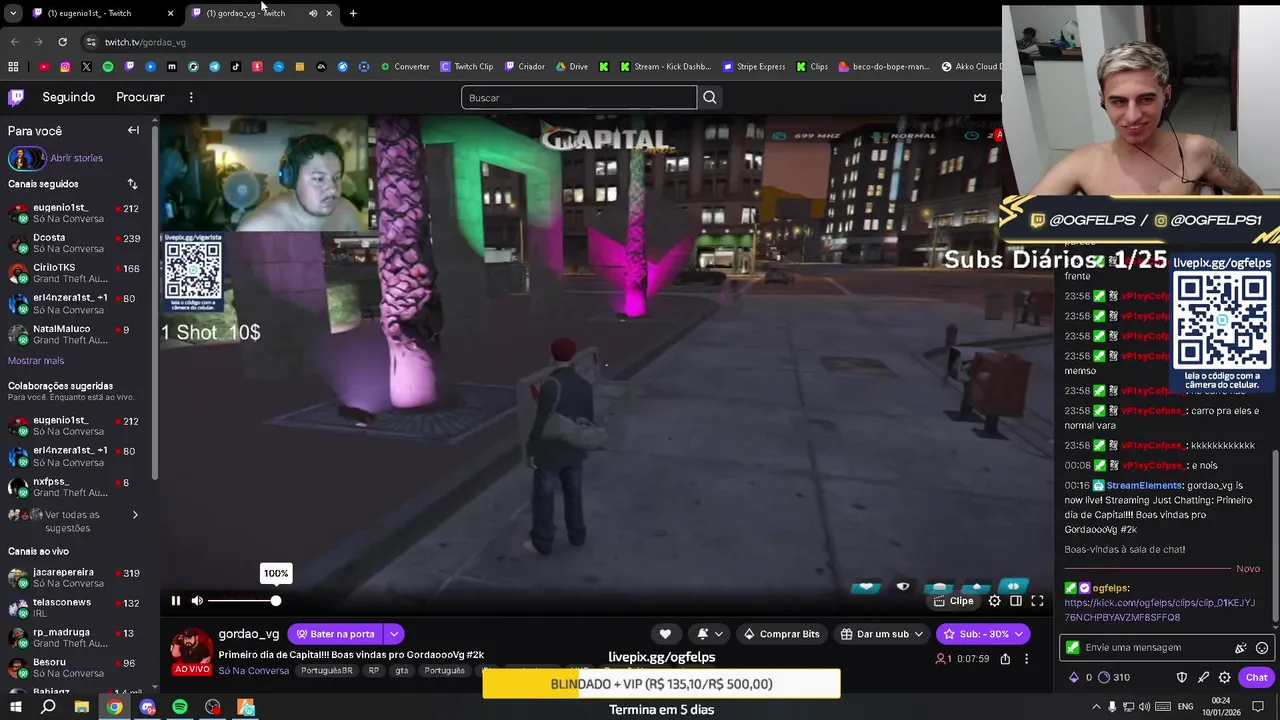
Task: Open Dcosta channel in followed list
Action: 74,243
